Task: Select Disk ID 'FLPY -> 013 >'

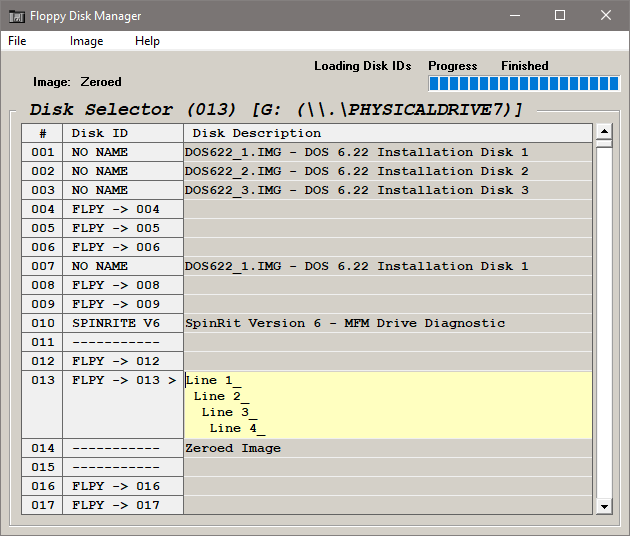Action: [123, 380]
